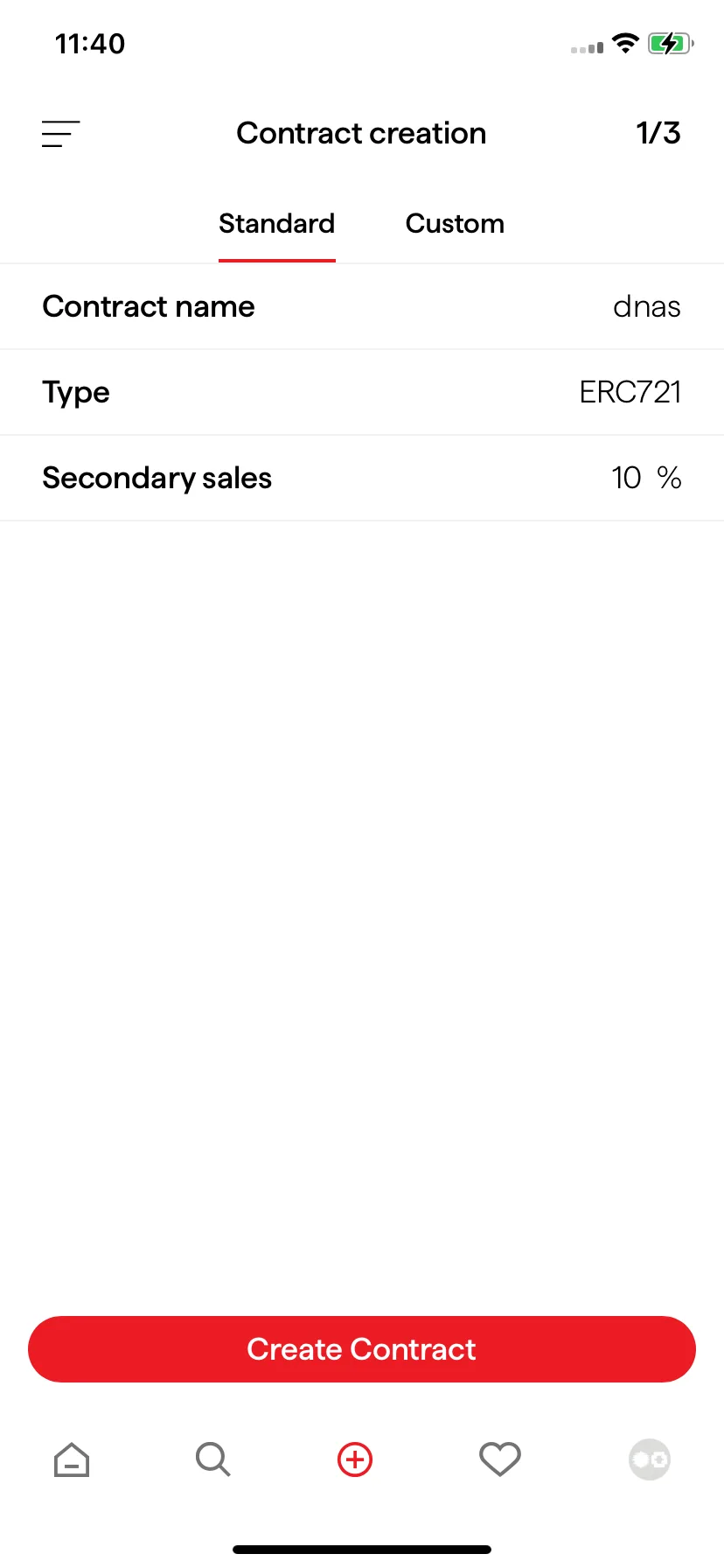Tap the Type row label
724x1568 pixels.
coord(76,393)
